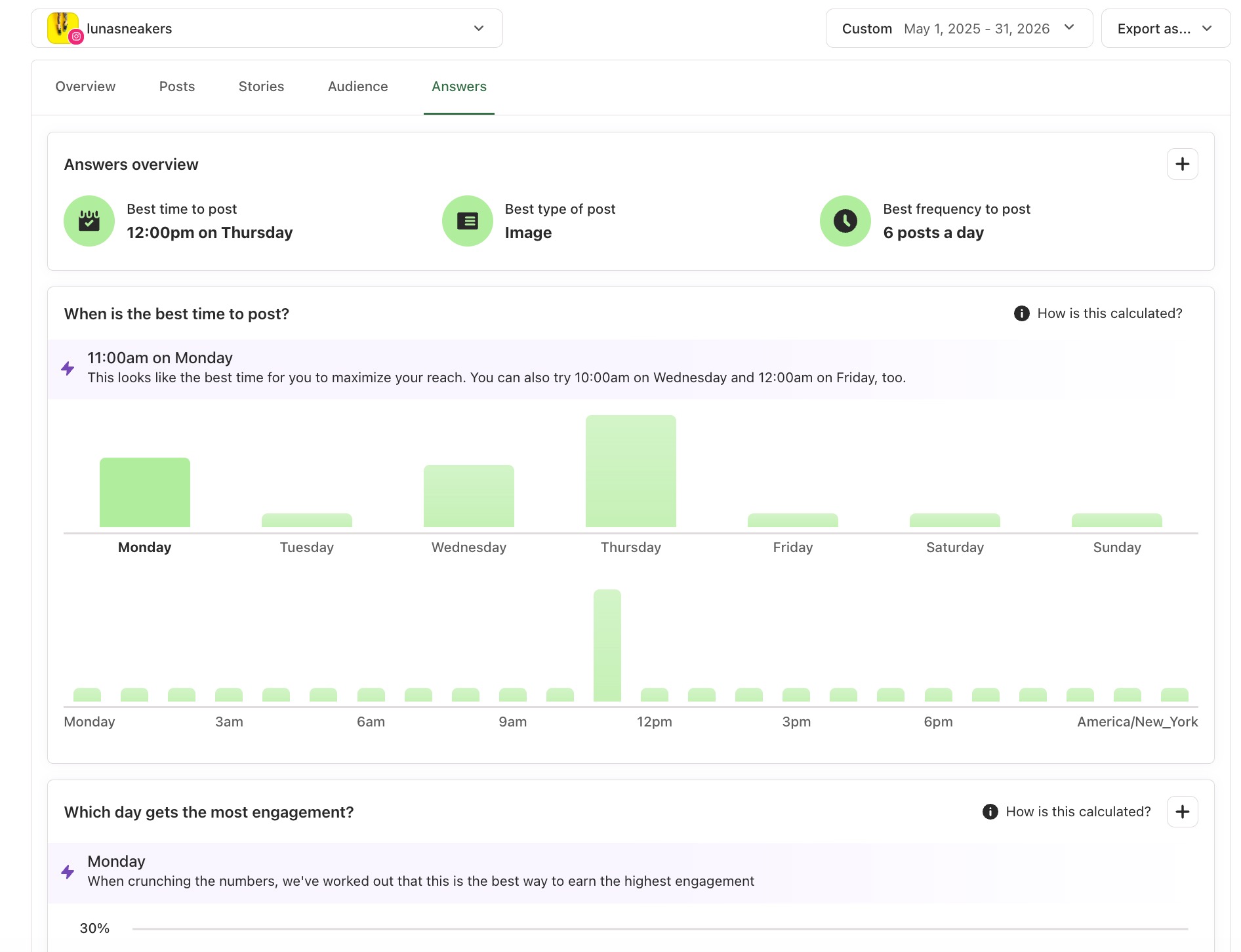Click the '11:00am on Monday' insight title
Screen dimensions: 1241x952
[x=160, y=358]
